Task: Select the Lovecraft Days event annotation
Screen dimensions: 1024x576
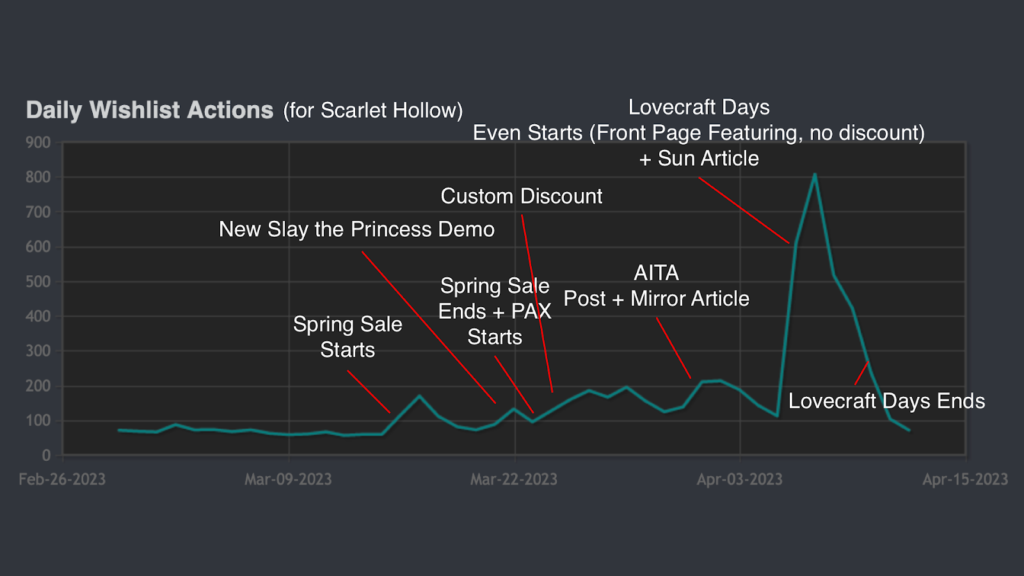Action: [699, 133]
